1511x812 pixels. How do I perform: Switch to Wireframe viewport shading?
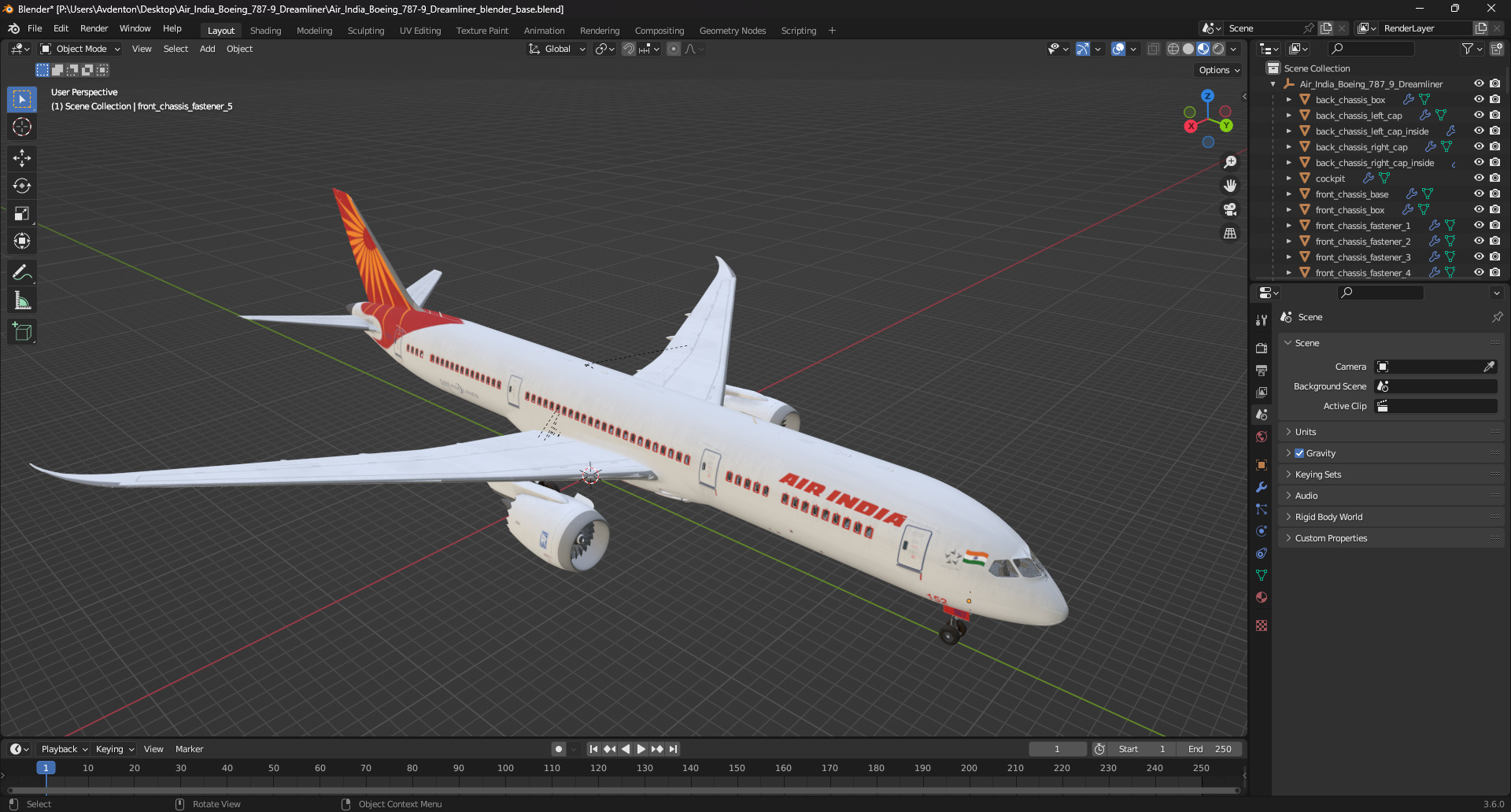pos(1173,49)
